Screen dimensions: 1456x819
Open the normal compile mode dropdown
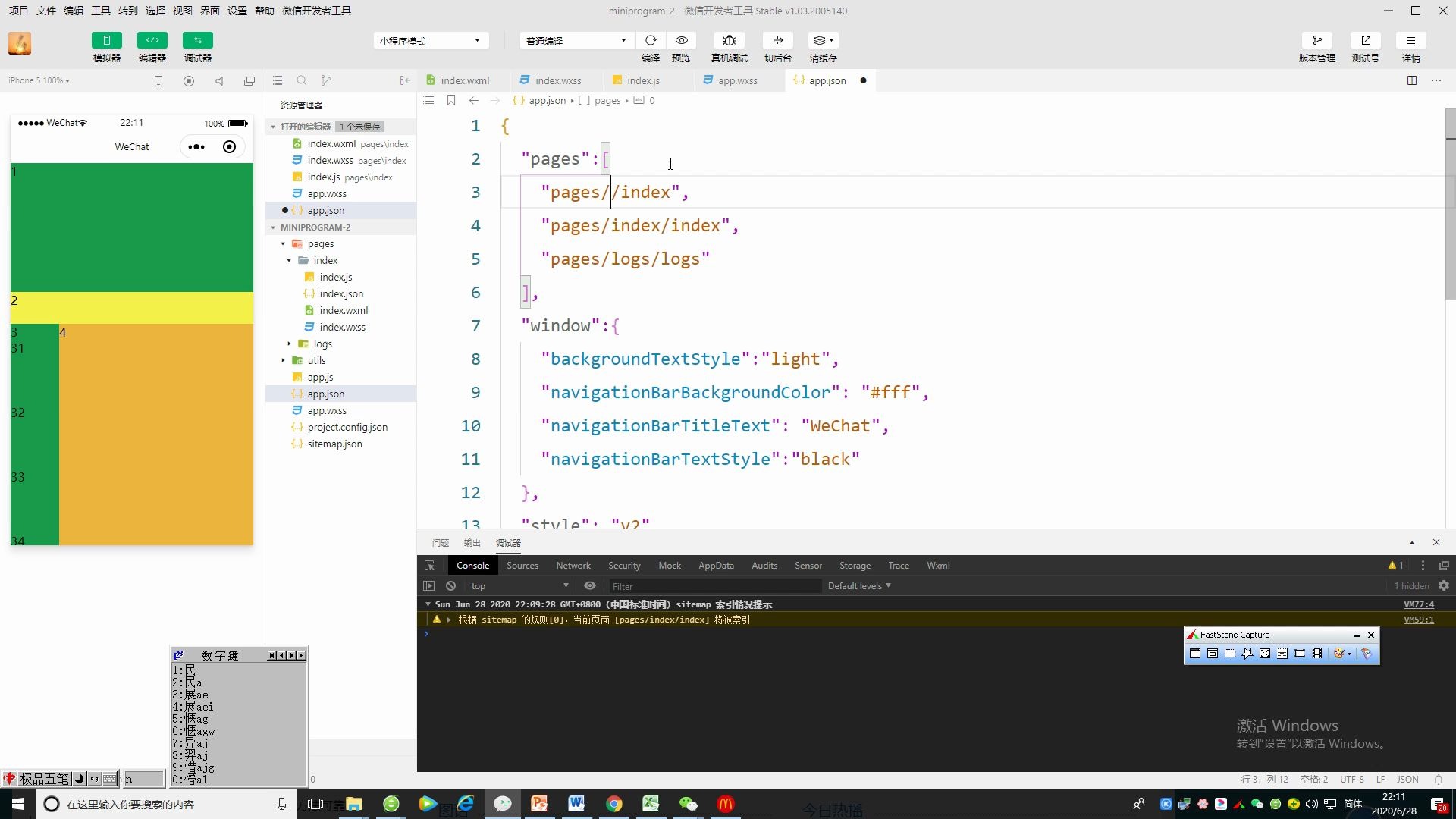coord(576,41)
